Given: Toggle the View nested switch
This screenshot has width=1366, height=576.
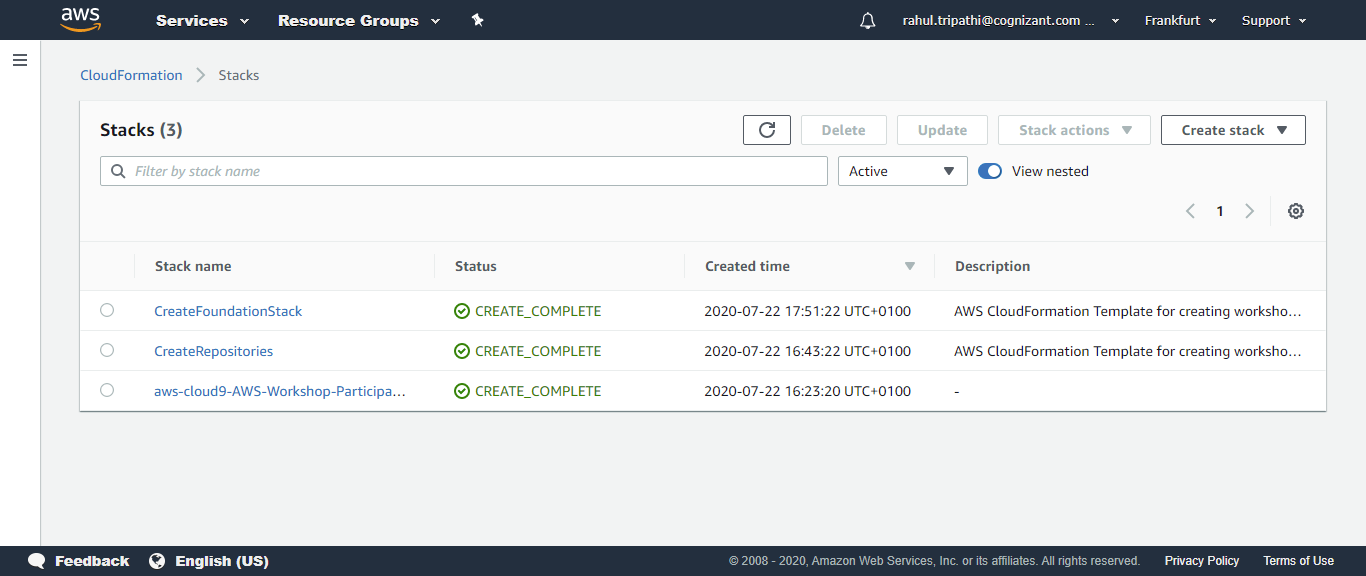Looking at the screenshot, I should pos(990,171).
